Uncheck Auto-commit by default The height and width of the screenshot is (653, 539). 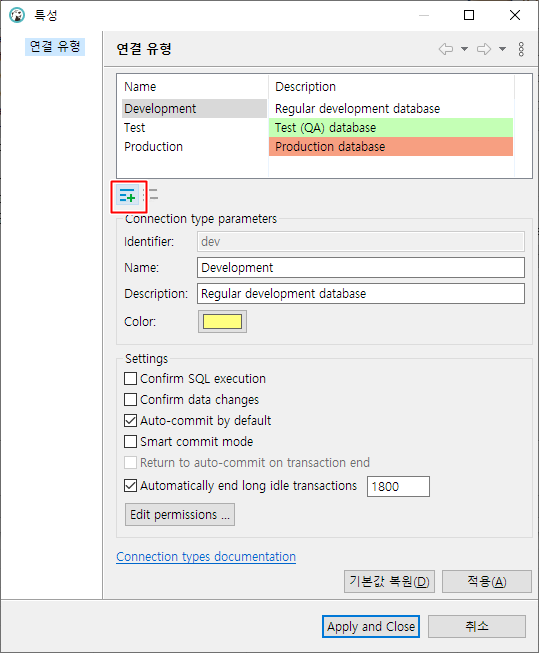(x=130, y=421)
